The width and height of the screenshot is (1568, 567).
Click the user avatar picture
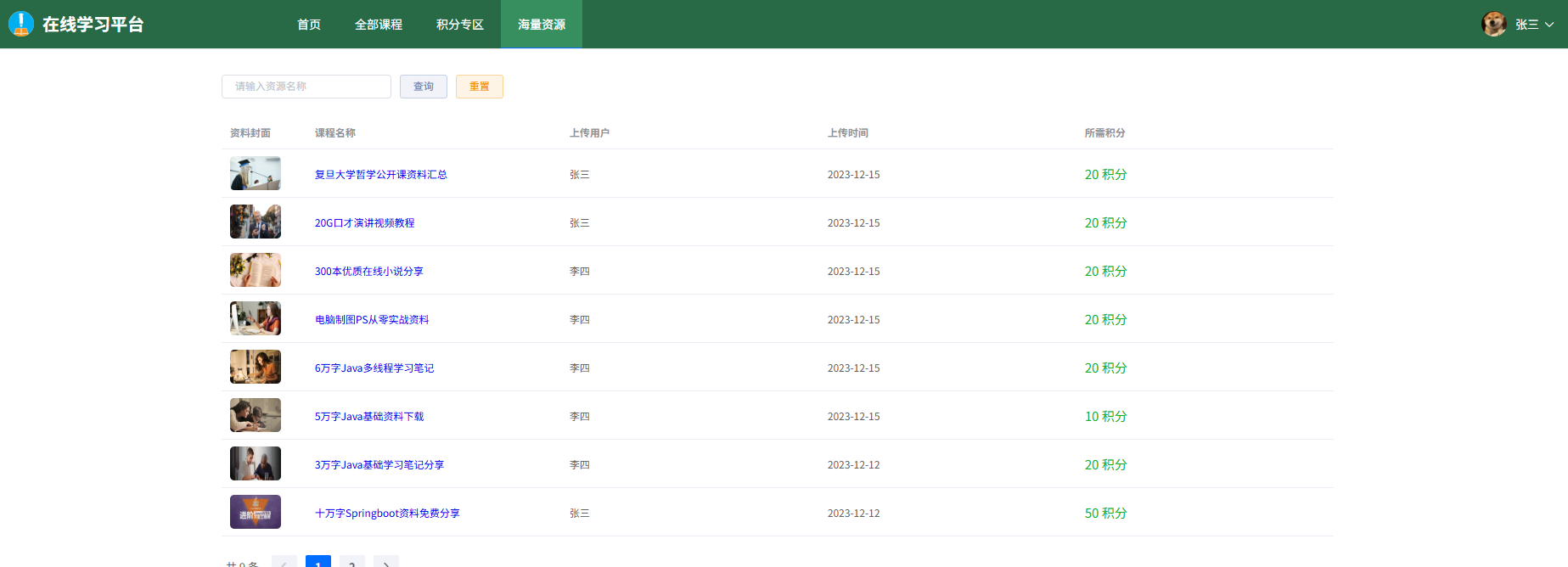(x=1493, y=24)
